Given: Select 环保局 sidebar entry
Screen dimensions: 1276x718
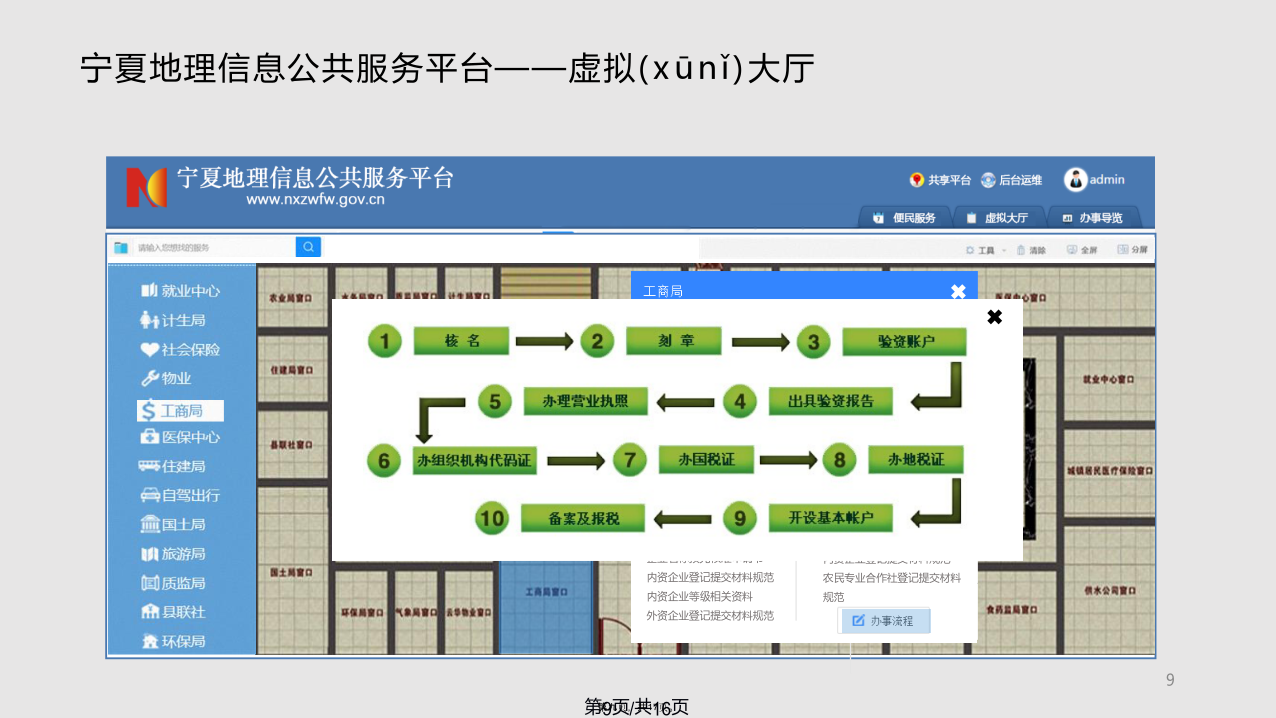Looking at the screenshot, I should [x=173, y=641].
